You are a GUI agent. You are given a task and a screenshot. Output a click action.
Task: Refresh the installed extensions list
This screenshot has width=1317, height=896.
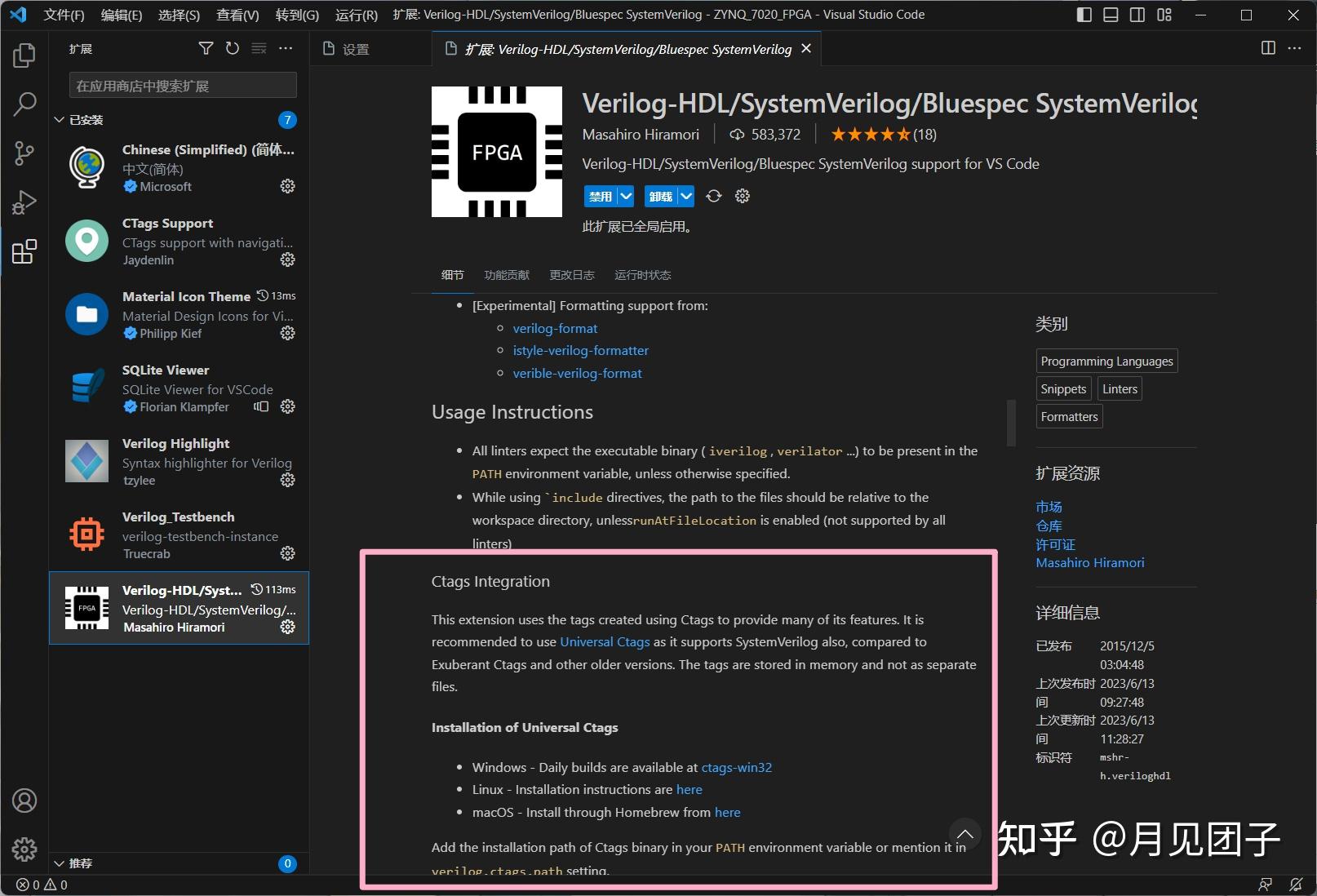click(232, 48)
